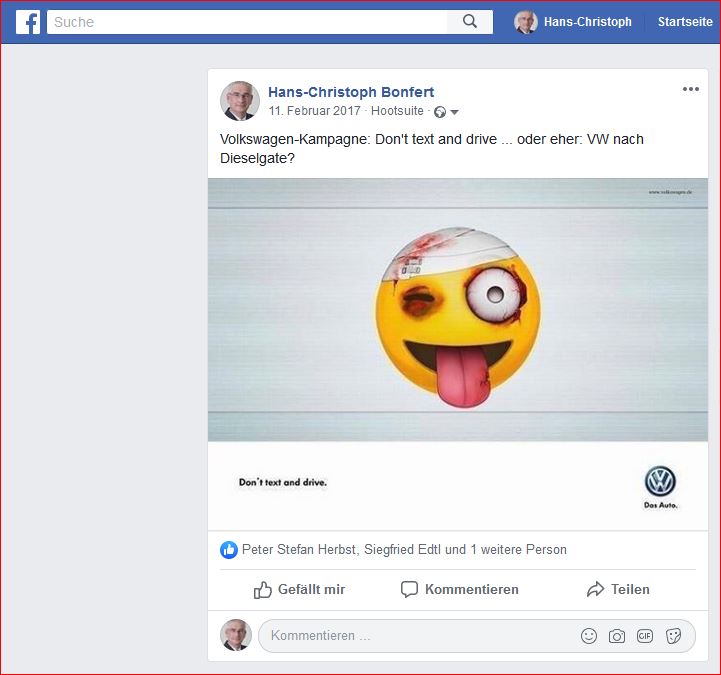Add a GIF to the comment
The height and width of the screenshot is (675, 721).
[x=645, y=636]
